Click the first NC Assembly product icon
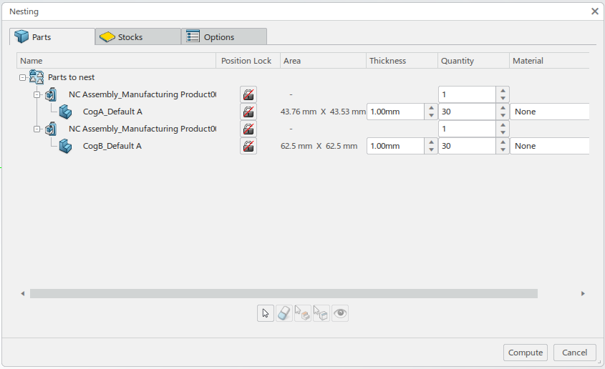Image resolution: width=605 pixels, height=369 pixels. pos(51,95)
